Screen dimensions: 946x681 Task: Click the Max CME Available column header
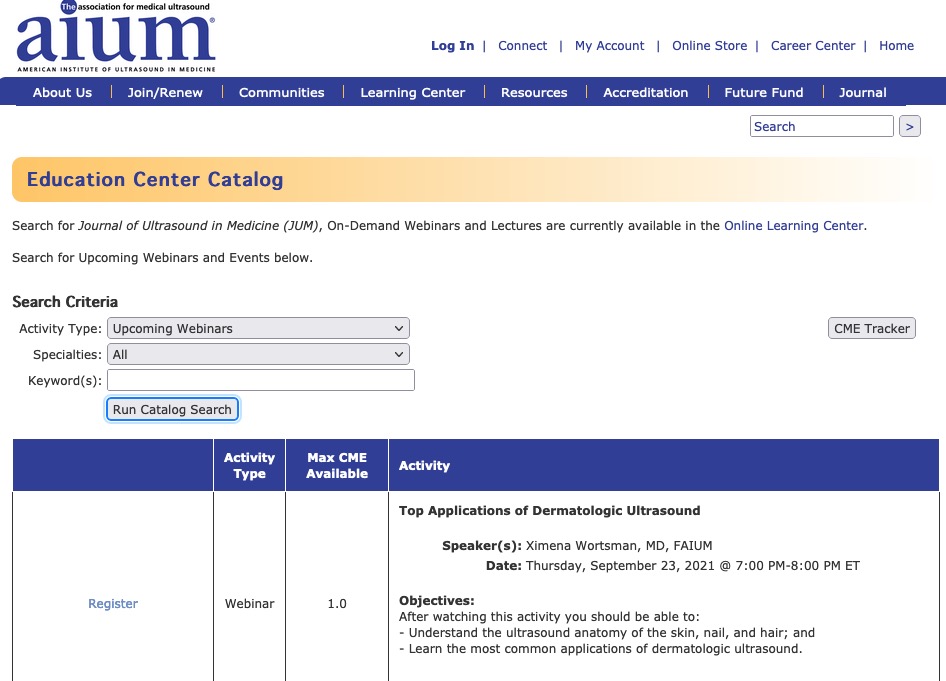point(337,465)
